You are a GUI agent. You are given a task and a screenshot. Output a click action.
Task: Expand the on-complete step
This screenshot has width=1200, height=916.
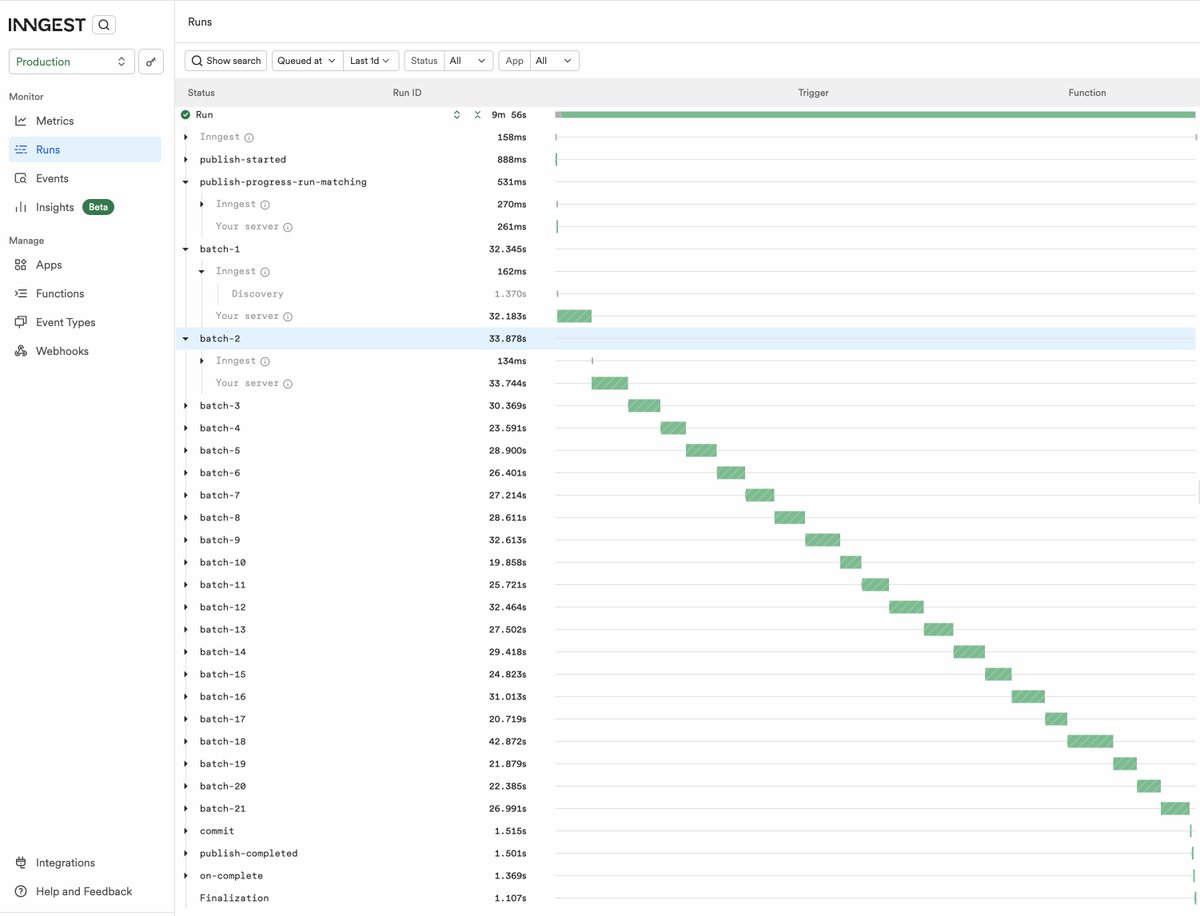186,876
